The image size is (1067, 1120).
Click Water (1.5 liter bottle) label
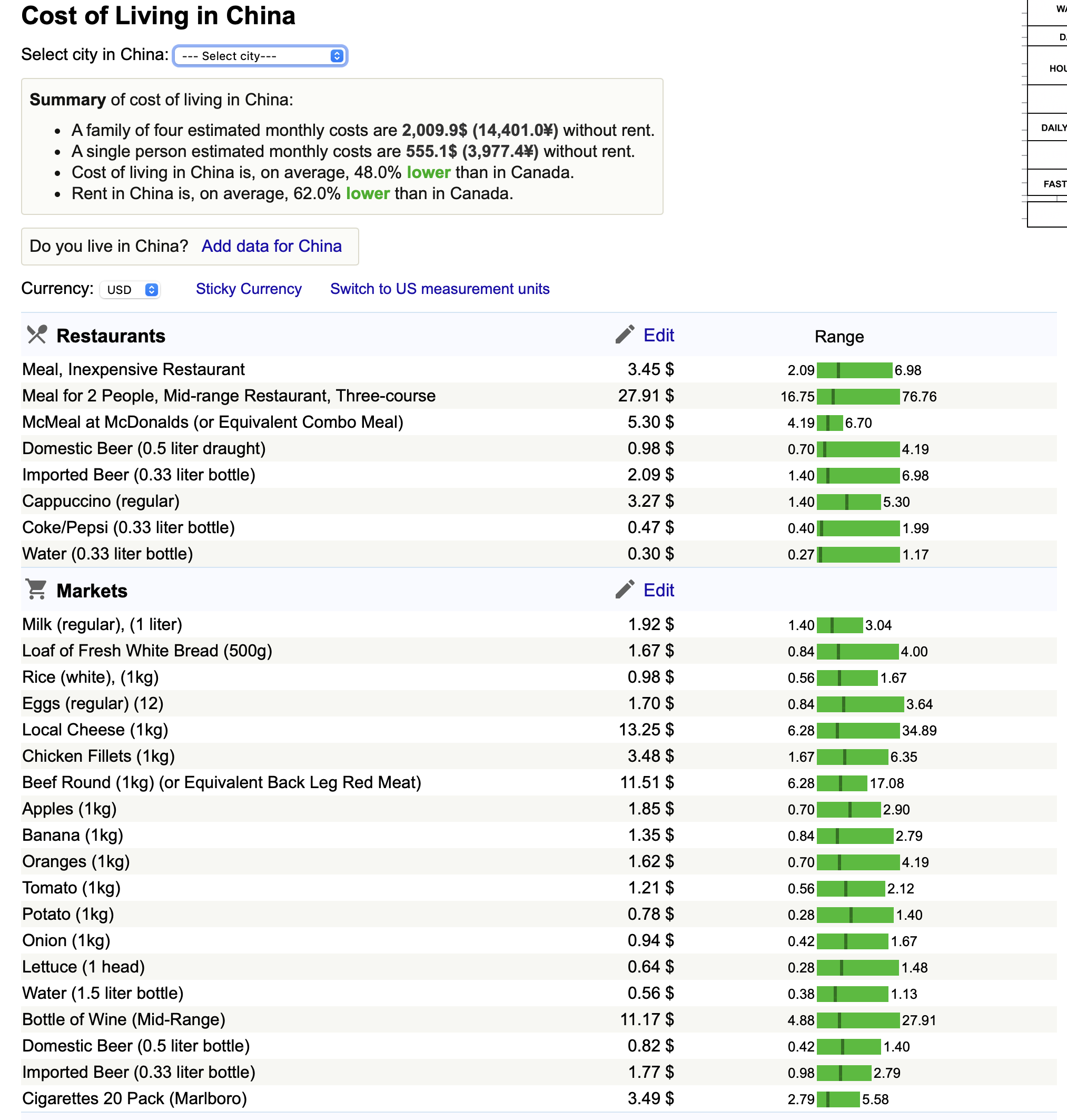click(103, 993)
